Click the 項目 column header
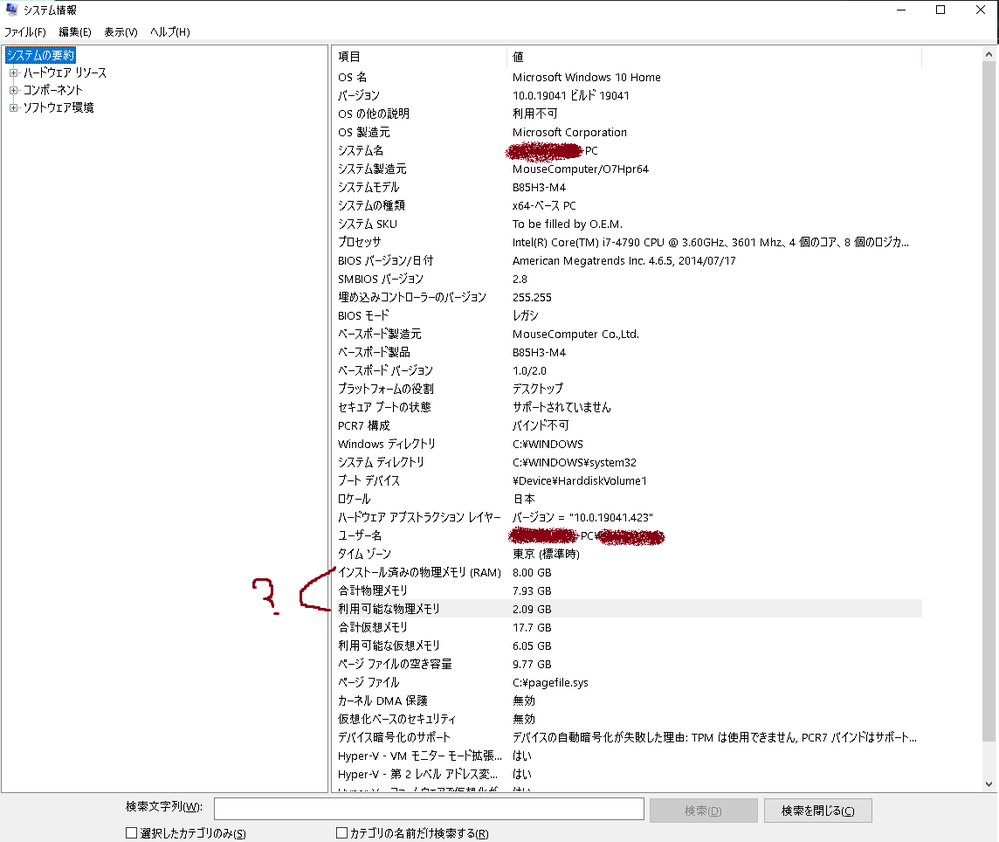999x842 pixels. click(x=420, y=57)
